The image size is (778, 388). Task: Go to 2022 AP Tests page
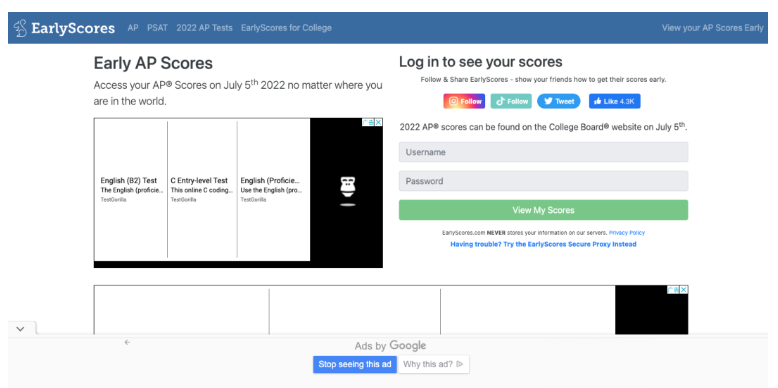tap(204, 28)
